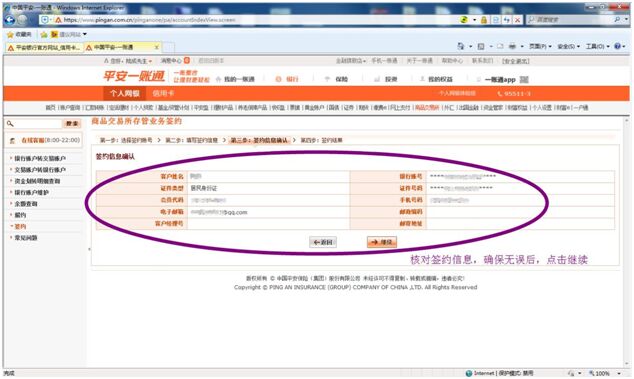This screenshot has width=634, height=379.
Task: Open the 页面(P) page menu dropdown
Action: coord(541,47)
